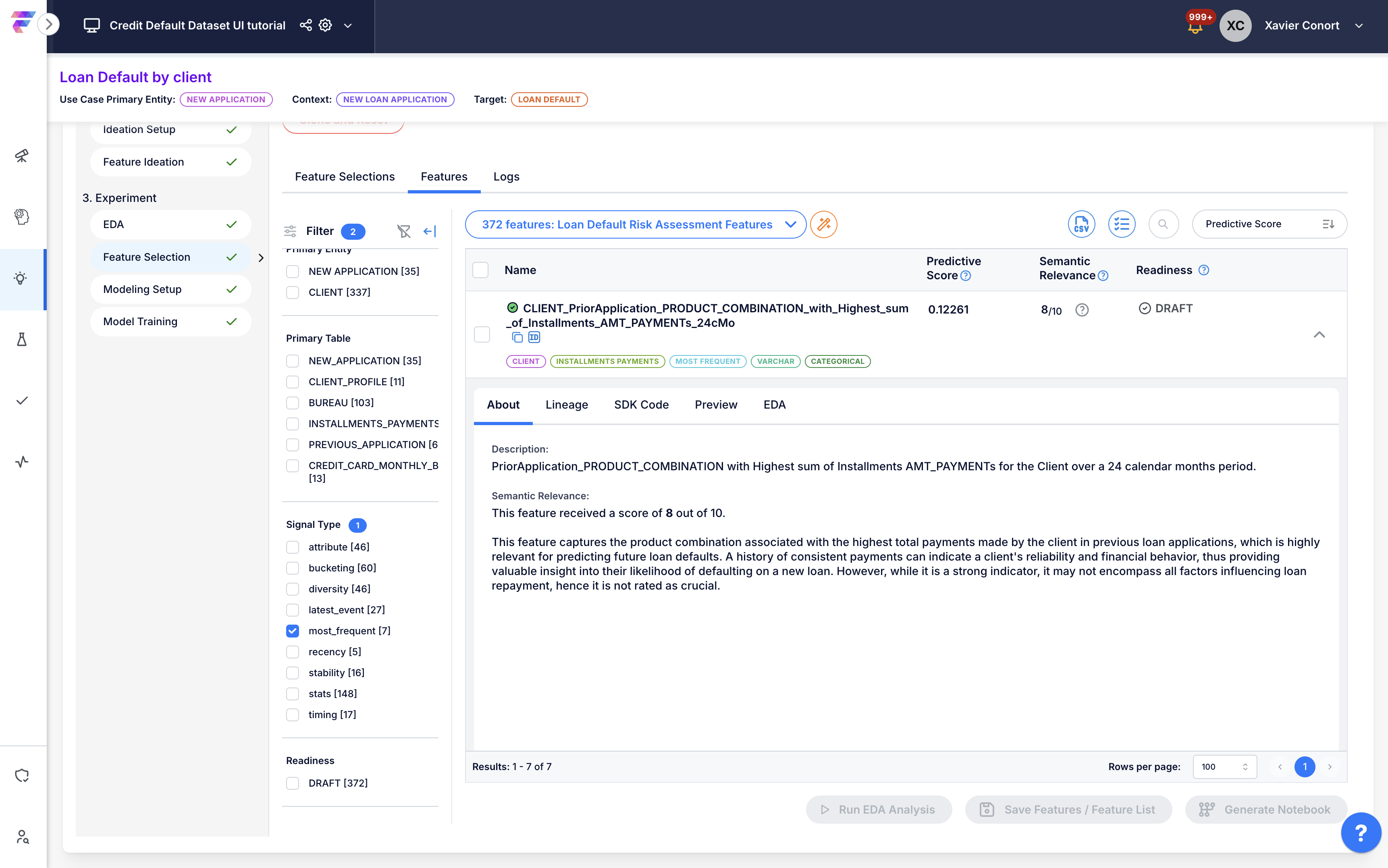Click the orange magic wand icon
The width and height of the screenshot is (1388, 868).
click(824, 224)
